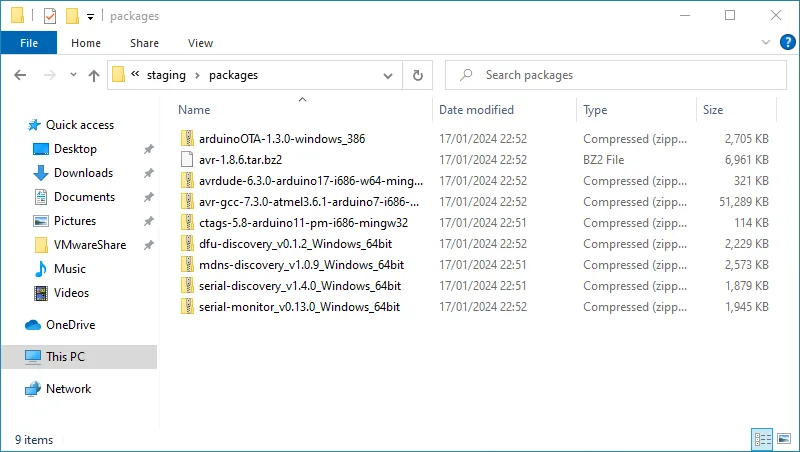Select the arduinoOTA-1.3.0-windows_386 zip file
Viewport: 800px width, 452px height.
(x=282, y=139)
